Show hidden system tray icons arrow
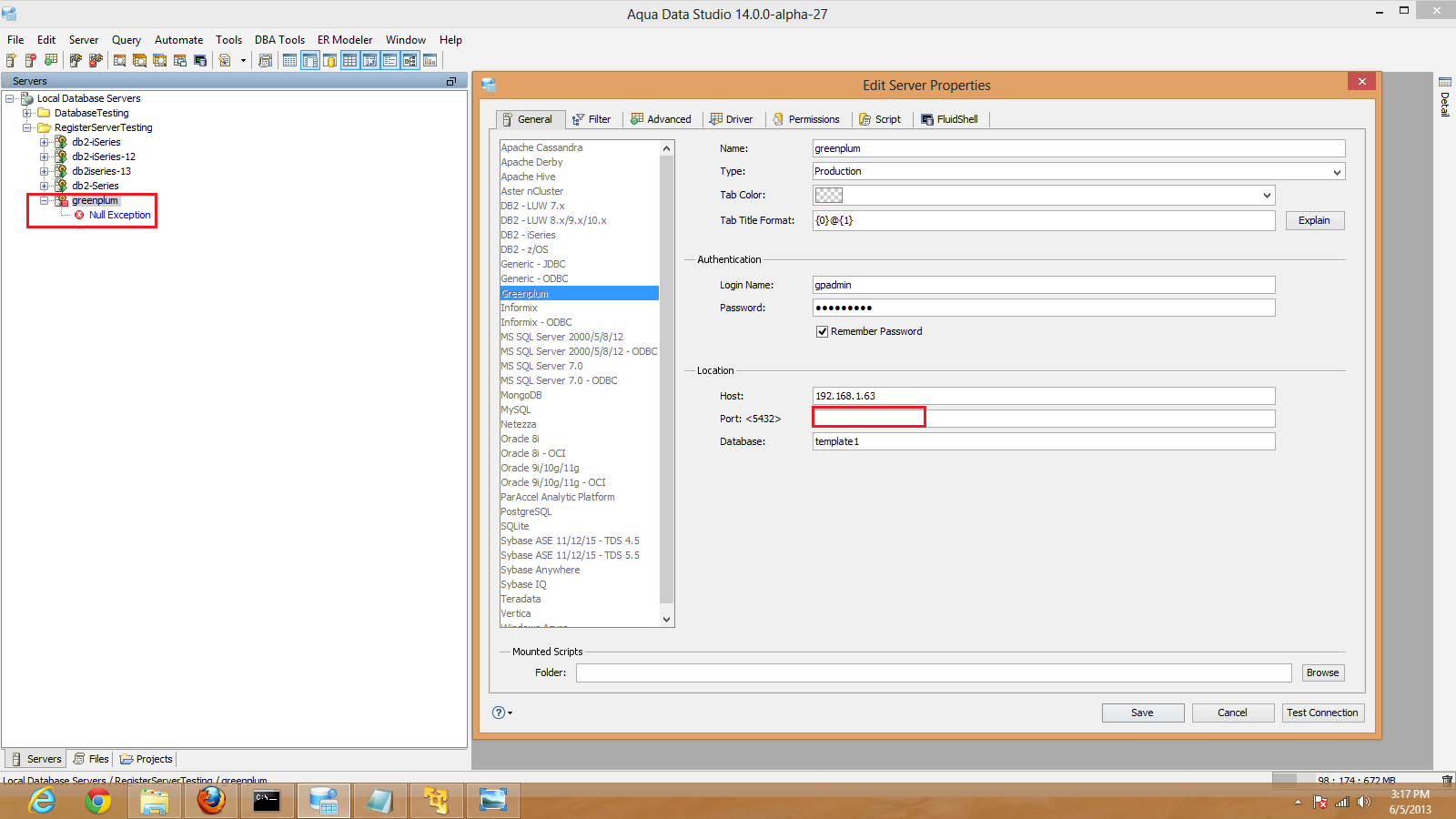The image size is (1456, 819). pos(1298,802)
